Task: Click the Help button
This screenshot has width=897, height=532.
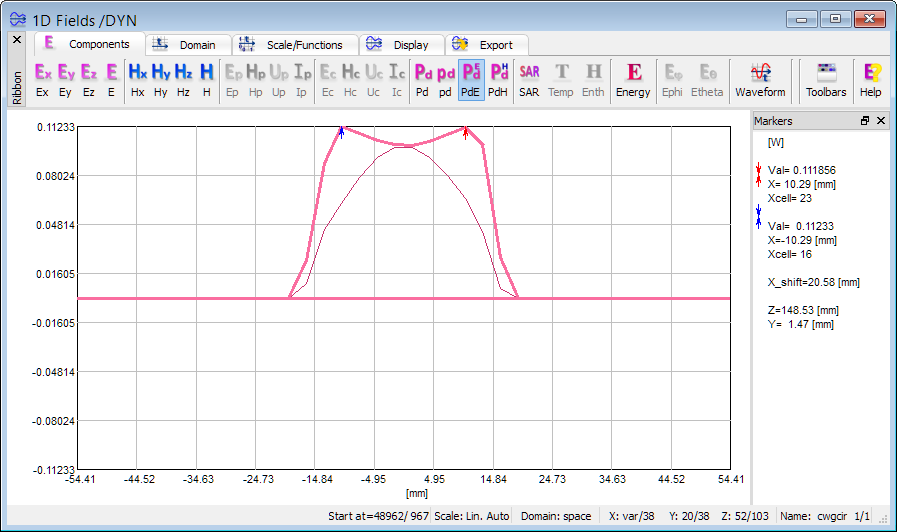Action: pyautogui.click(x=871, y=78)
